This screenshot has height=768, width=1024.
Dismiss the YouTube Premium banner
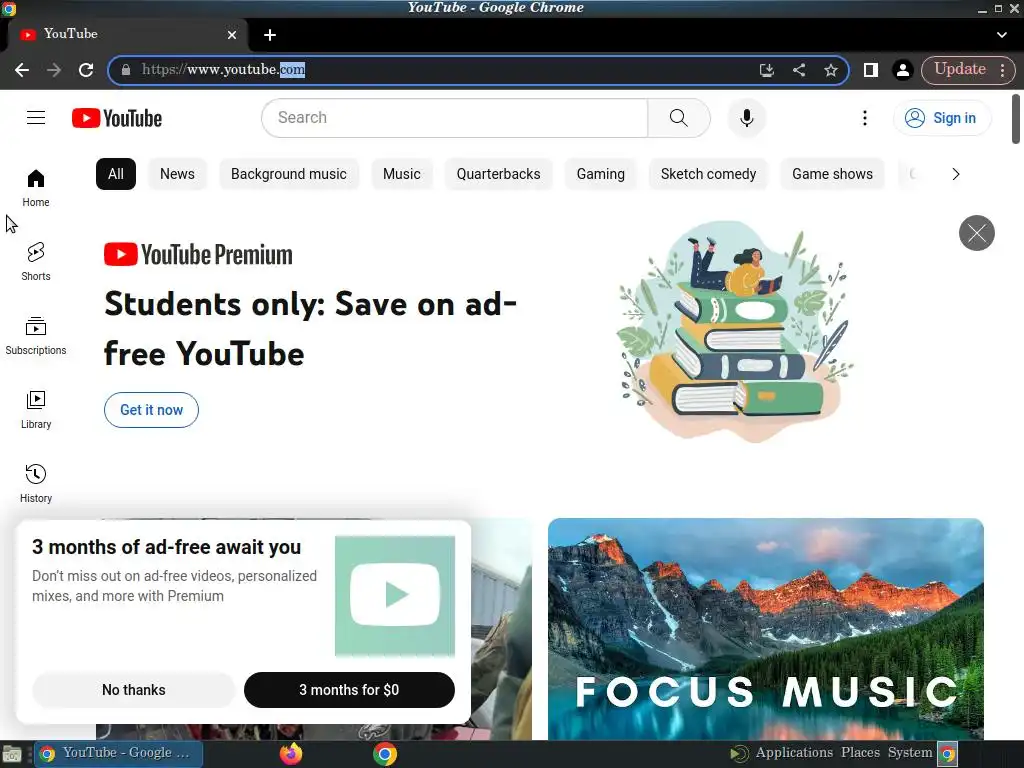[976, 233]
